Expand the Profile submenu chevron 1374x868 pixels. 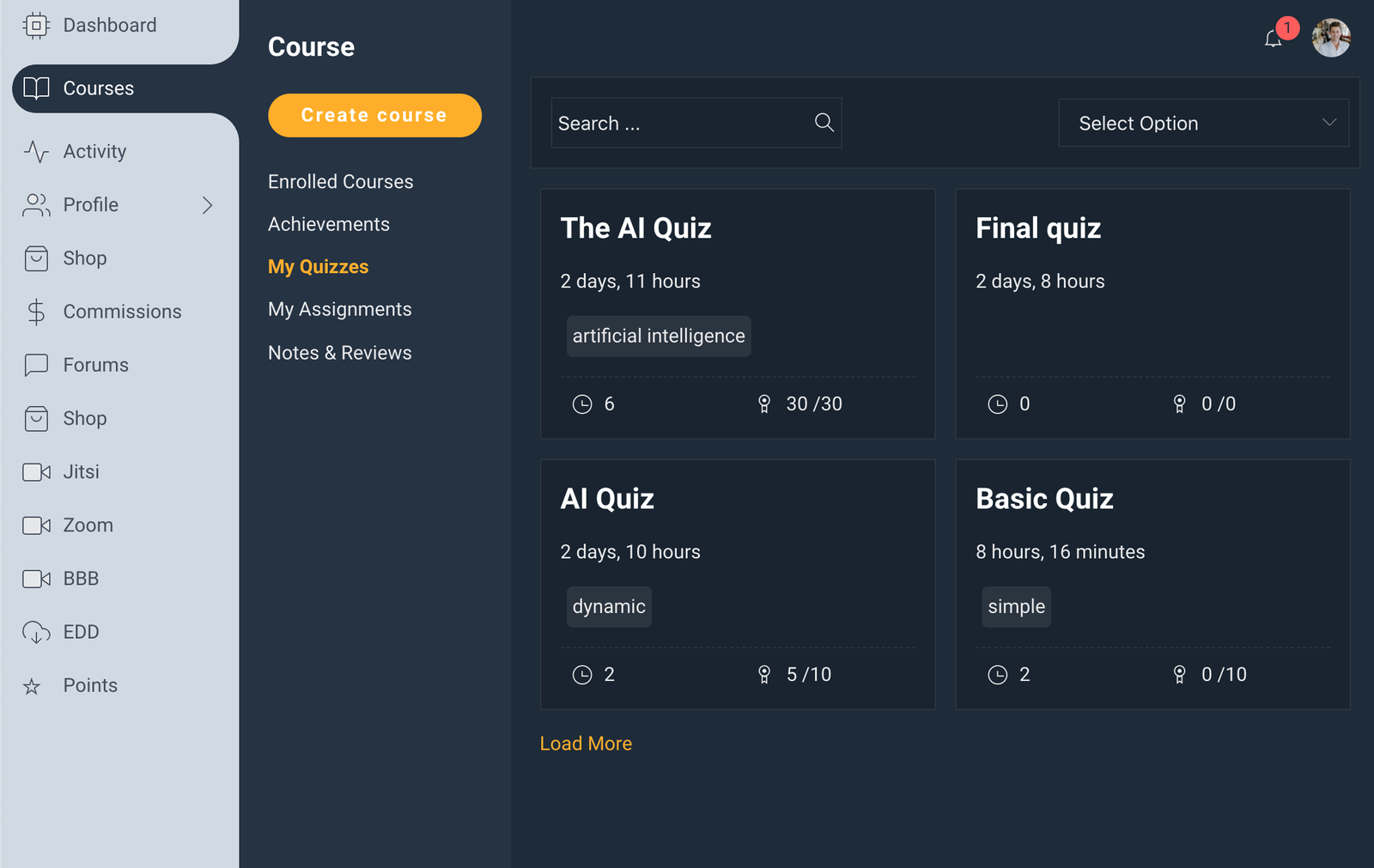click(207, 205)
